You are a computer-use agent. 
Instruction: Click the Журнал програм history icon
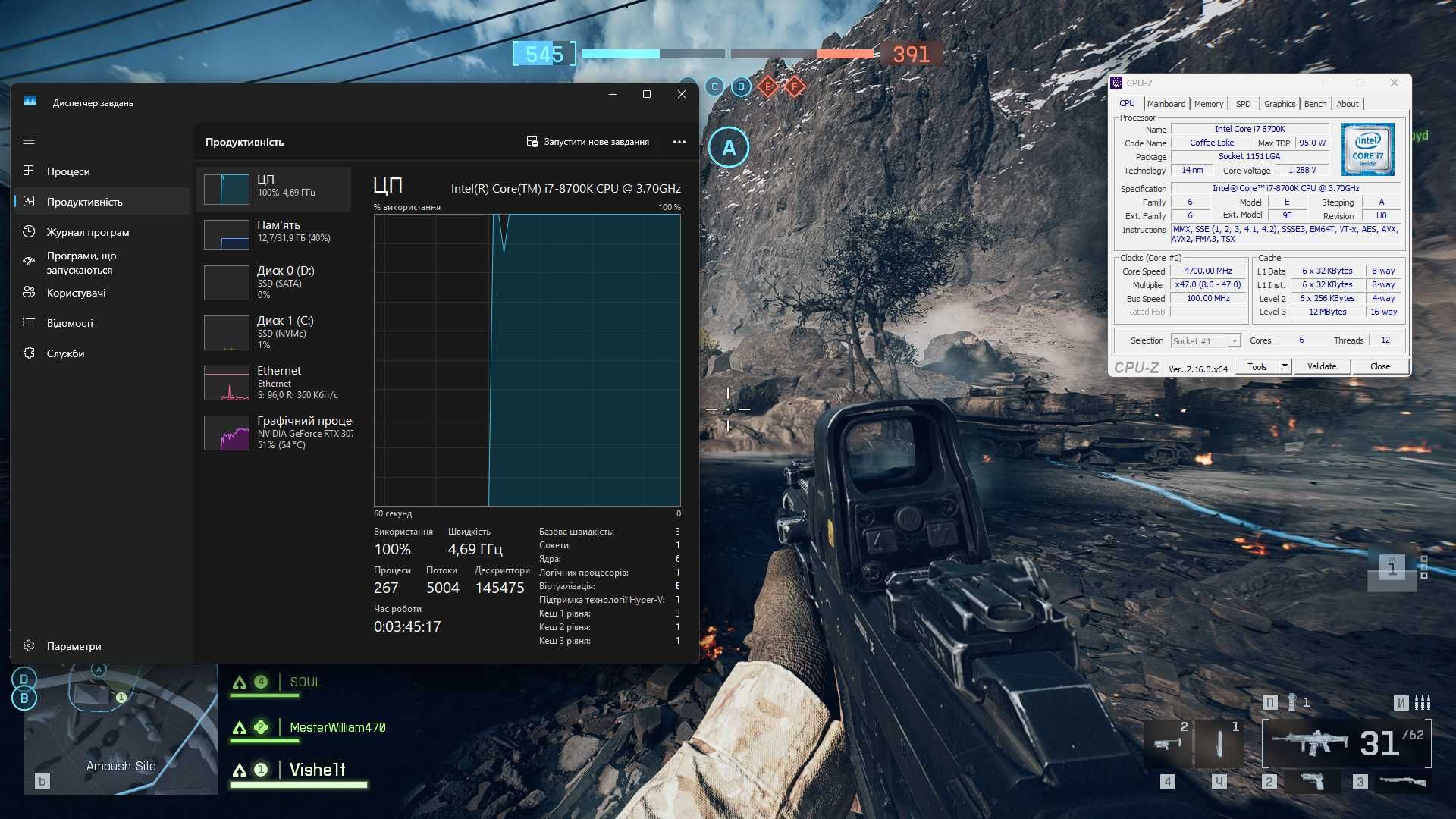29,231
